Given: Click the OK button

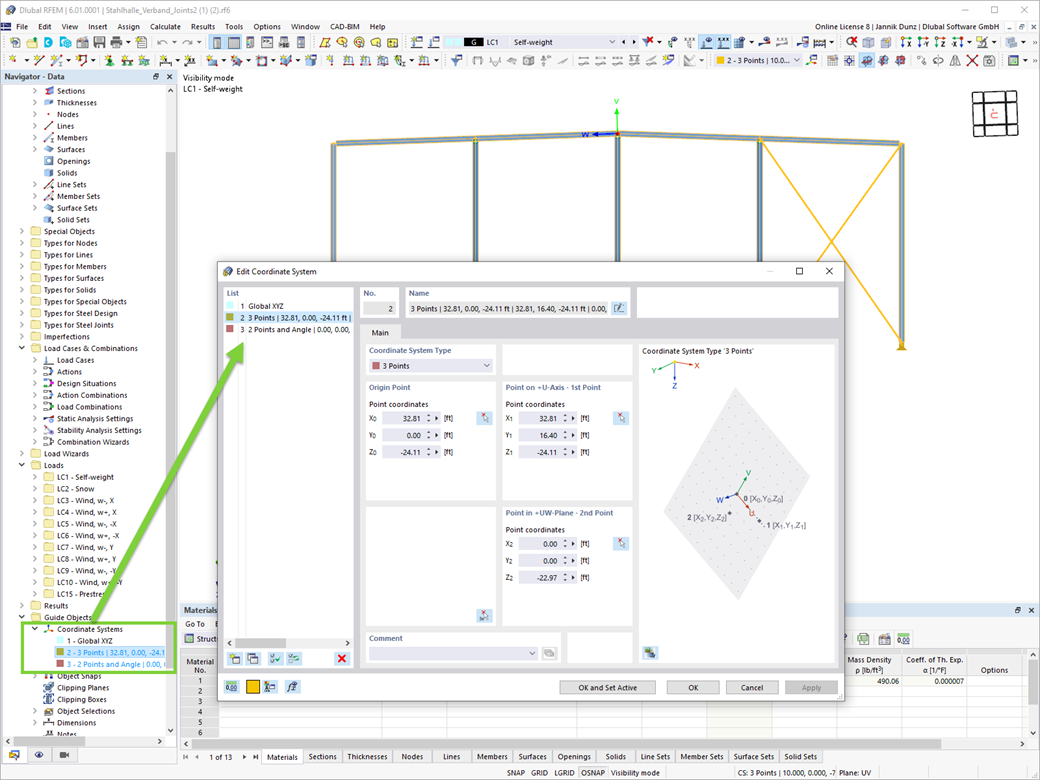Looking at the screenshot, I should [693, 688].
